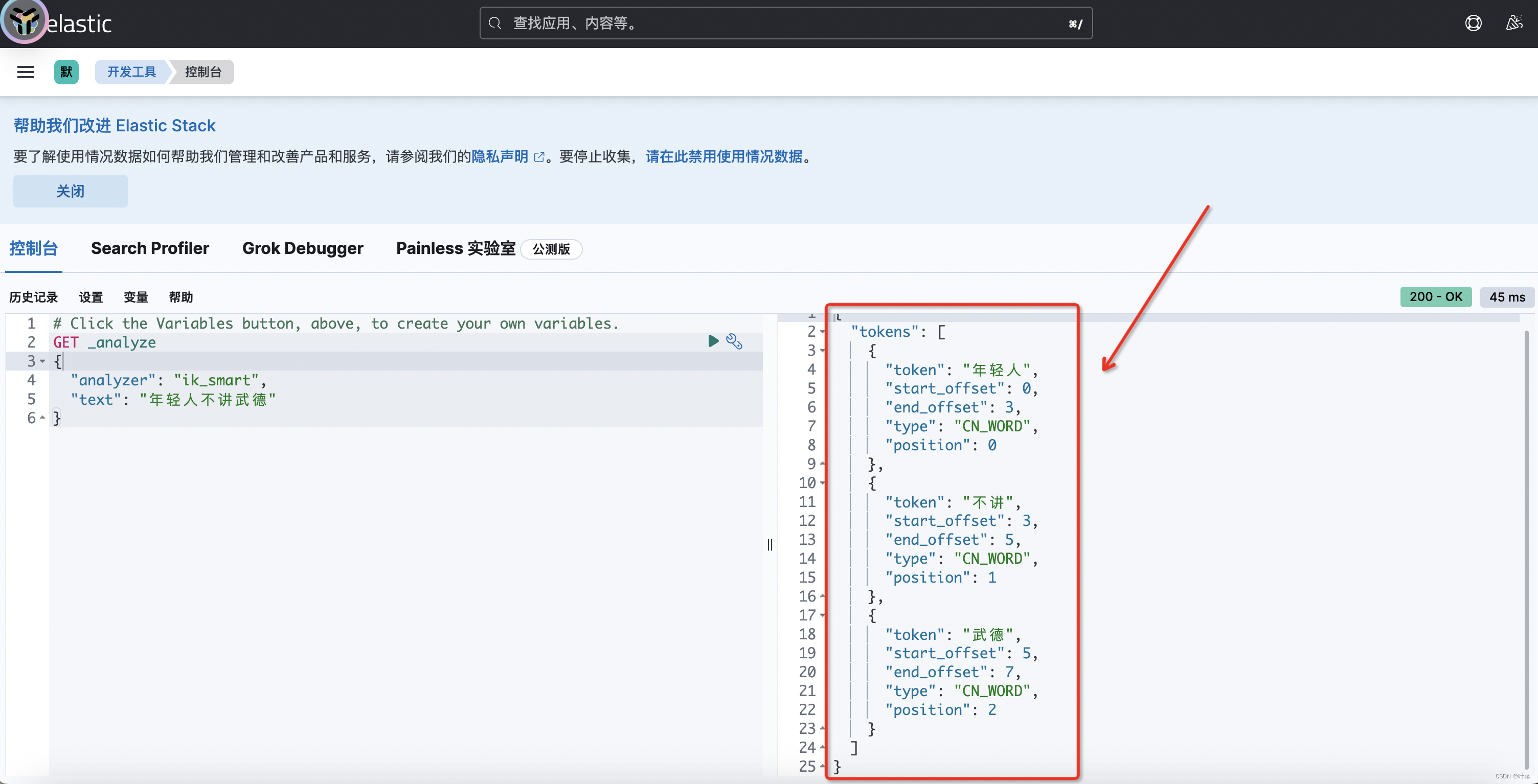
Task: Collapse editor fold arrow at line 3
Action: click(42, 361)
